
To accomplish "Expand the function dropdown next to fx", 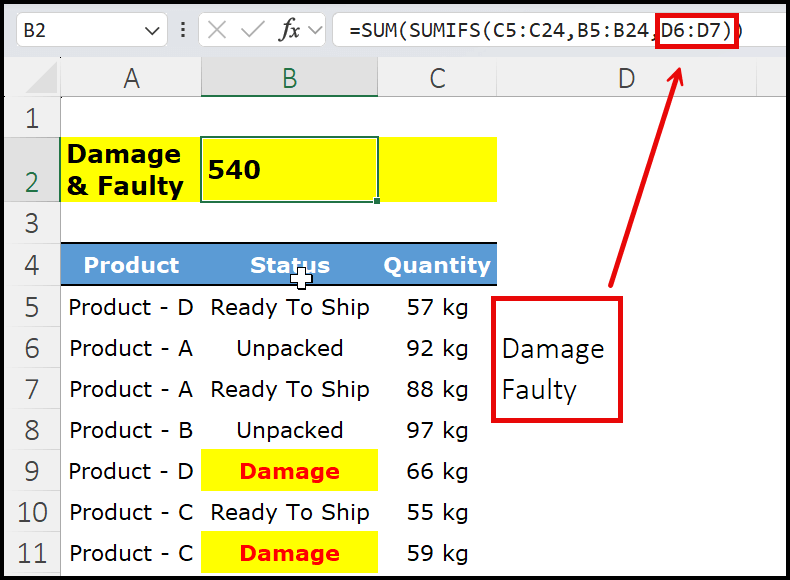I will (315, 31).
